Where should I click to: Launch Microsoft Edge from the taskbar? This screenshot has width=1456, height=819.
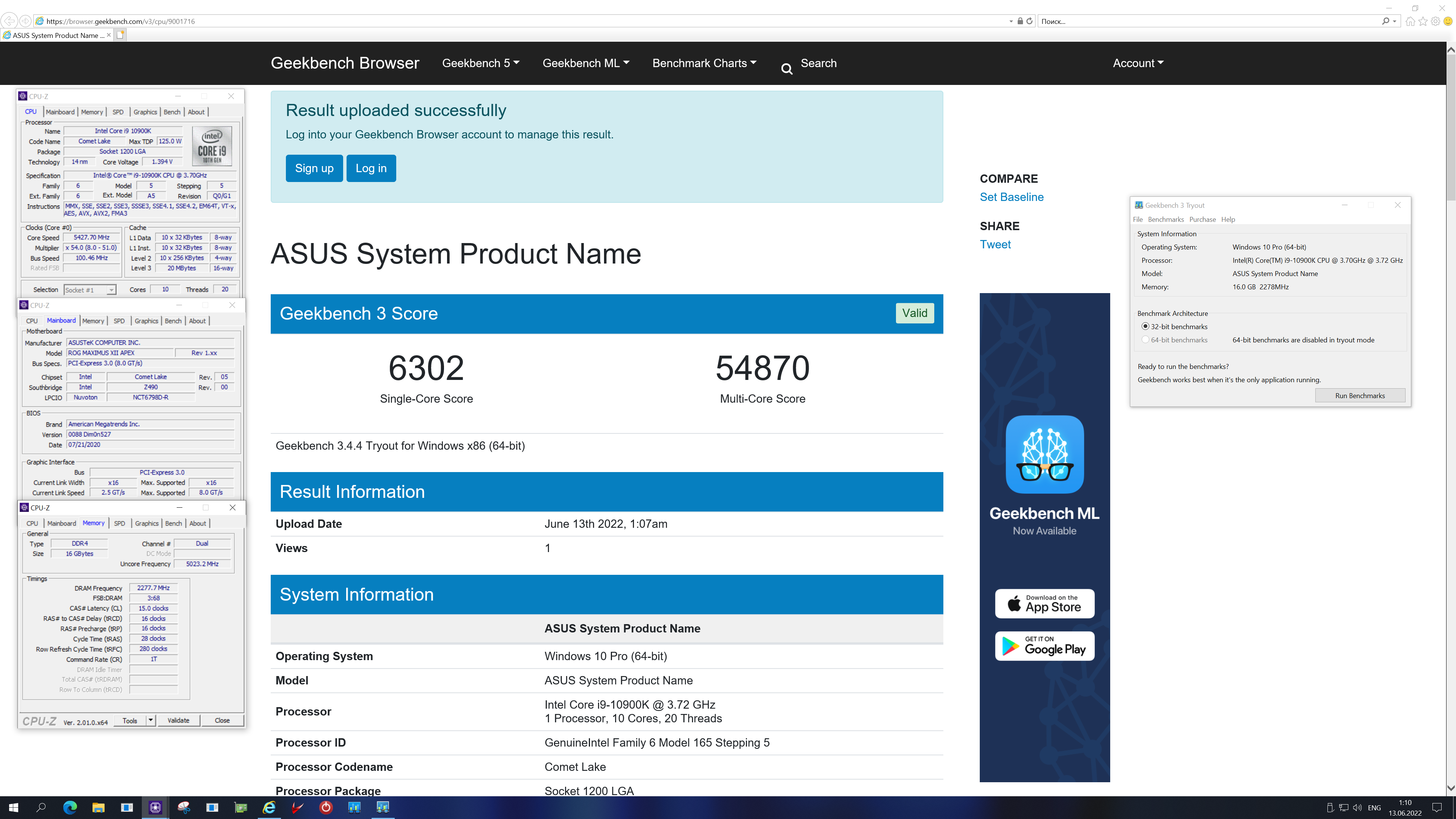pos(70,808)
